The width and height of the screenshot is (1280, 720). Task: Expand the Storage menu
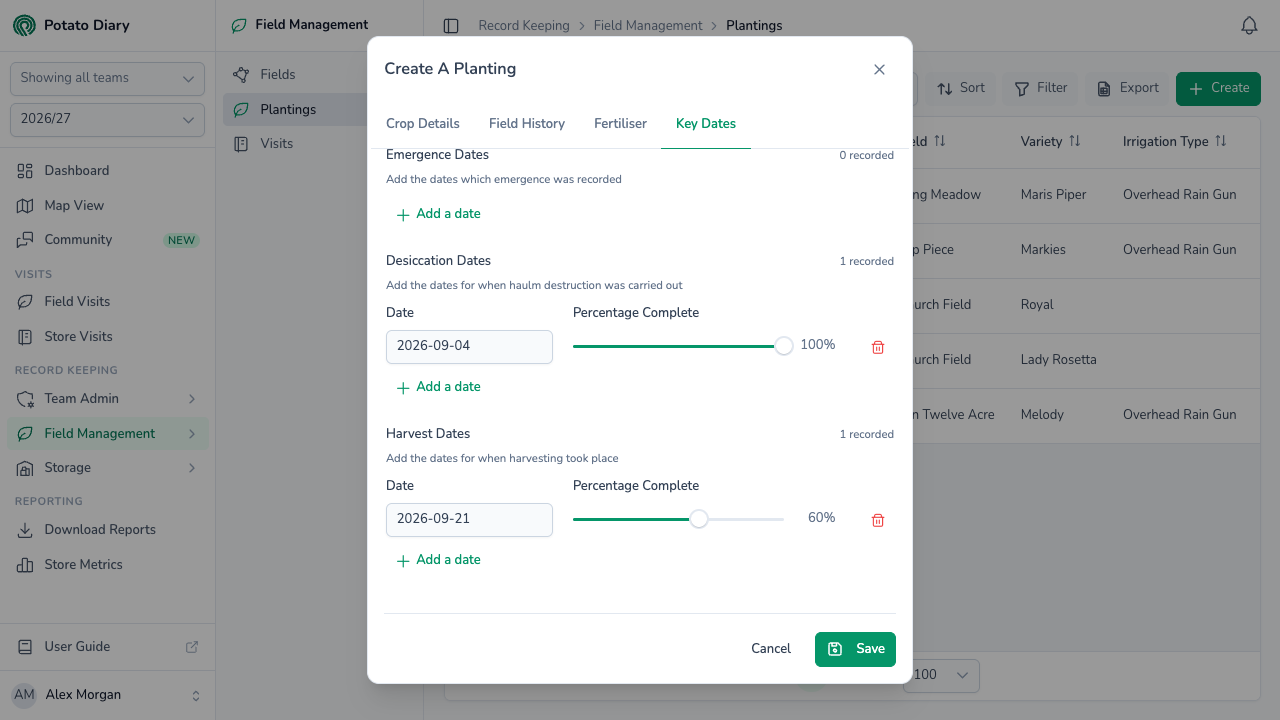tap(108, 468)
